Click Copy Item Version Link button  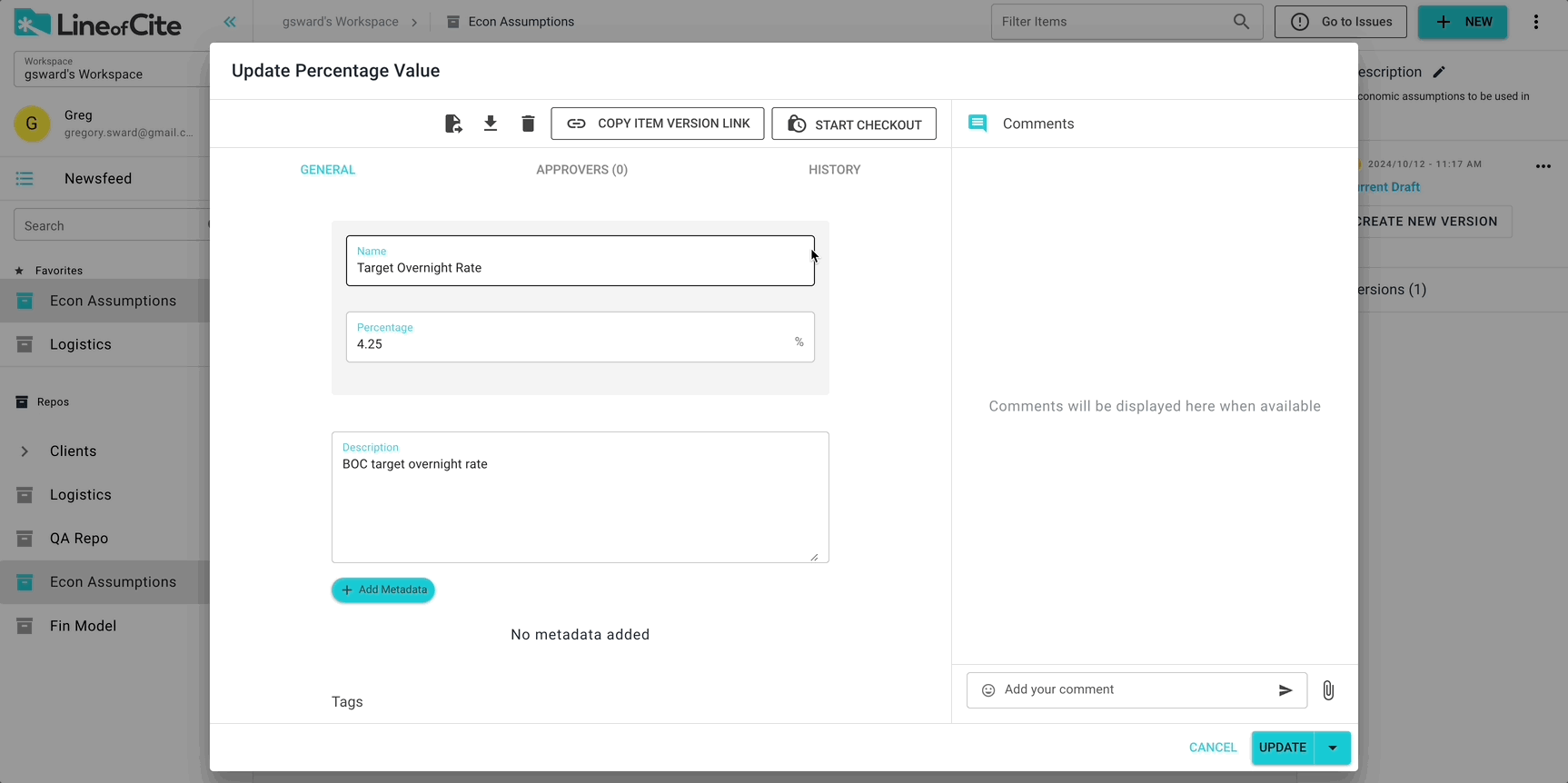(658, 124)
